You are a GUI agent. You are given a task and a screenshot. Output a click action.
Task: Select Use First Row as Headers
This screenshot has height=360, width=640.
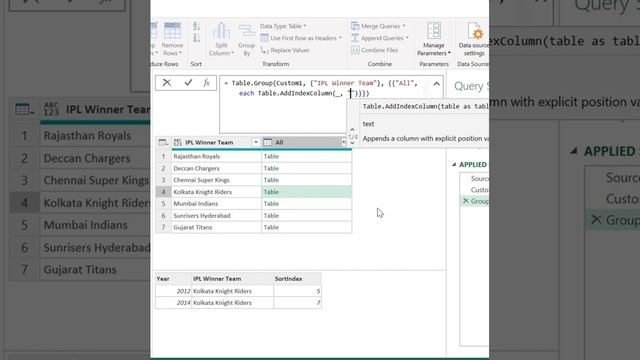(301, 38)
